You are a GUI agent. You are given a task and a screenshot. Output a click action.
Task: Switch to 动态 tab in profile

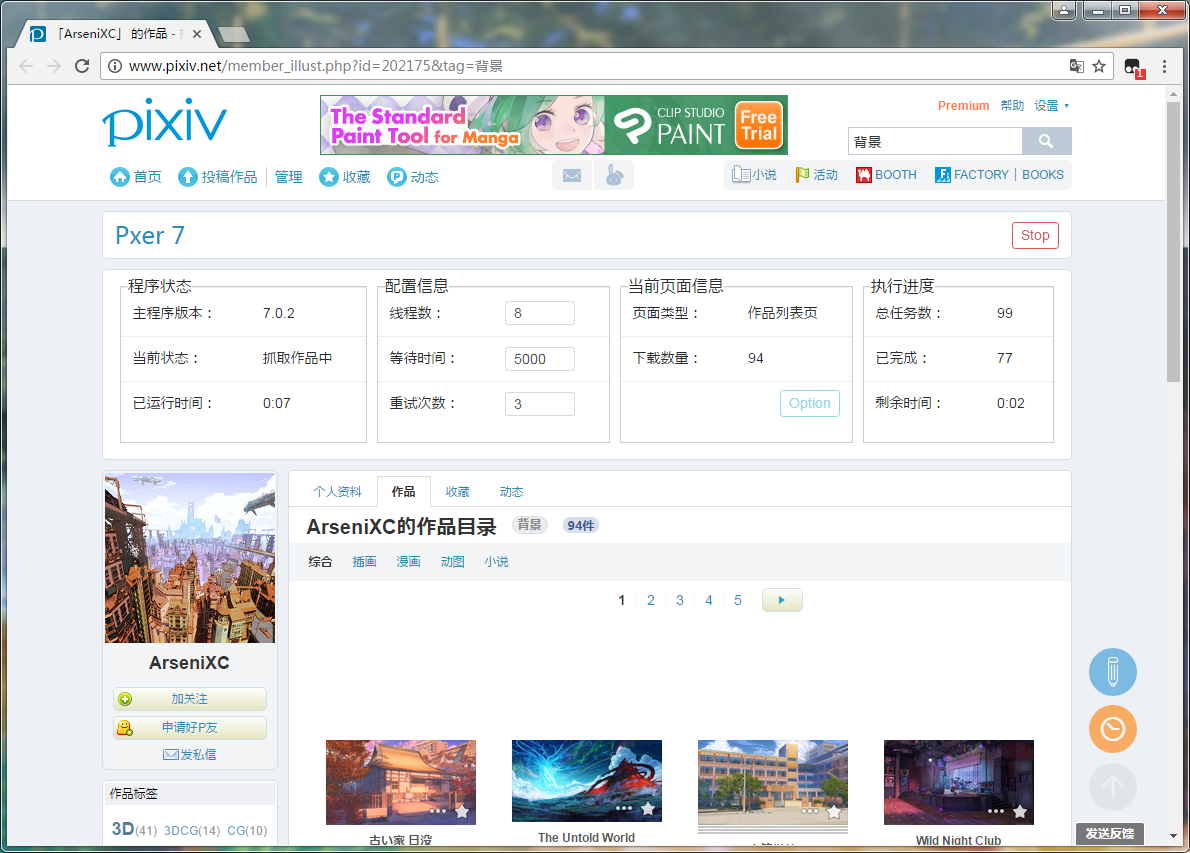[512, 492]
